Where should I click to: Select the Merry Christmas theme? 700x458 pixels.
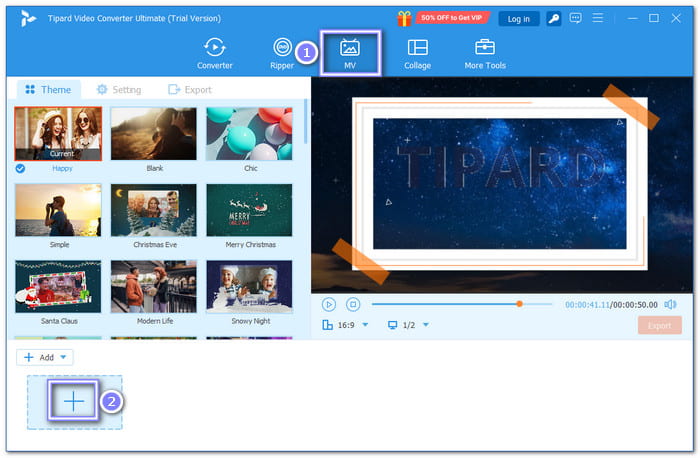click(x=249, y=210)
